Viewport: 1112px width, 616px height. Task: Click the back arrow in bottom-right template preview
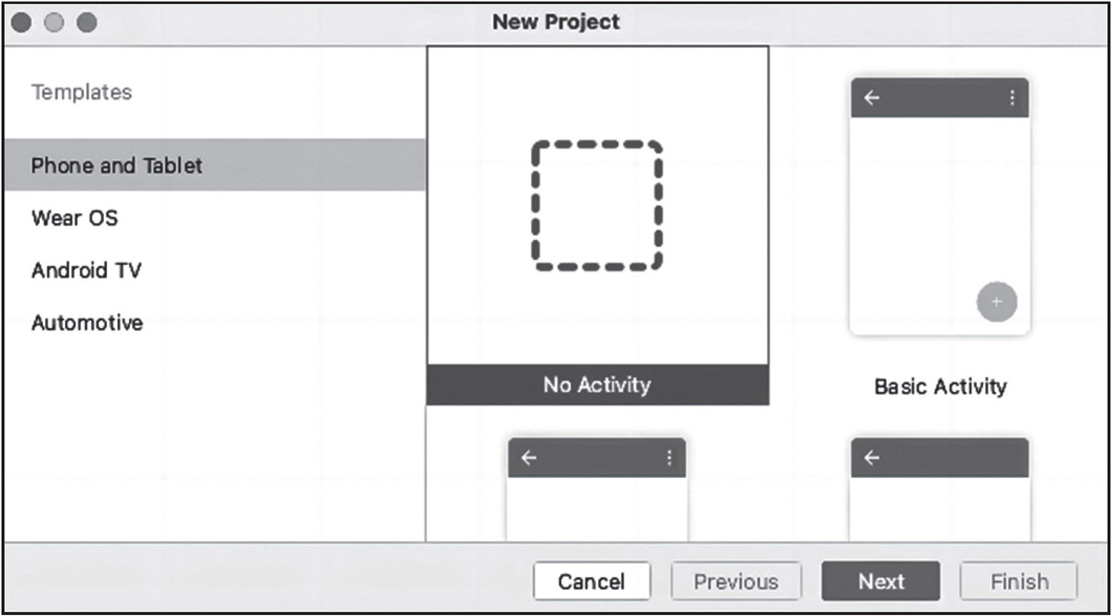(x=872, y=458)
